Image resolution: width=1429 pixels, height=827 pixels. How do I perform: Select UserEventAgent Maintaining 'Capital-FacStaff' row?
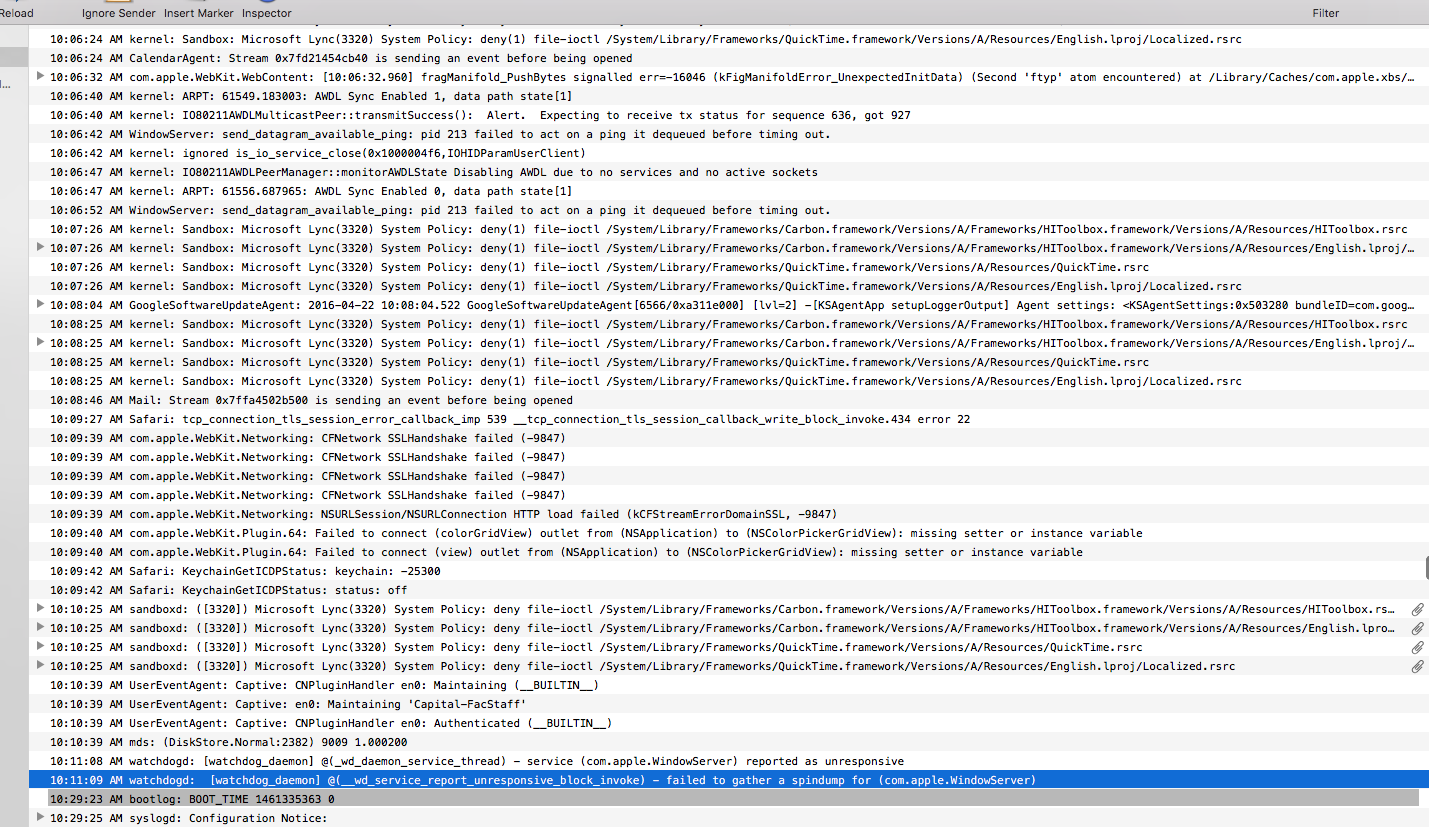729,704
